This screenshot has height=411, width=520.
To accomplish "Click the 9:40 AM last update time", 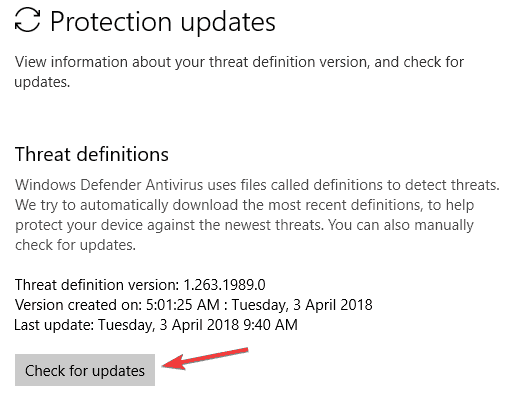I will (x=270, y=325).
